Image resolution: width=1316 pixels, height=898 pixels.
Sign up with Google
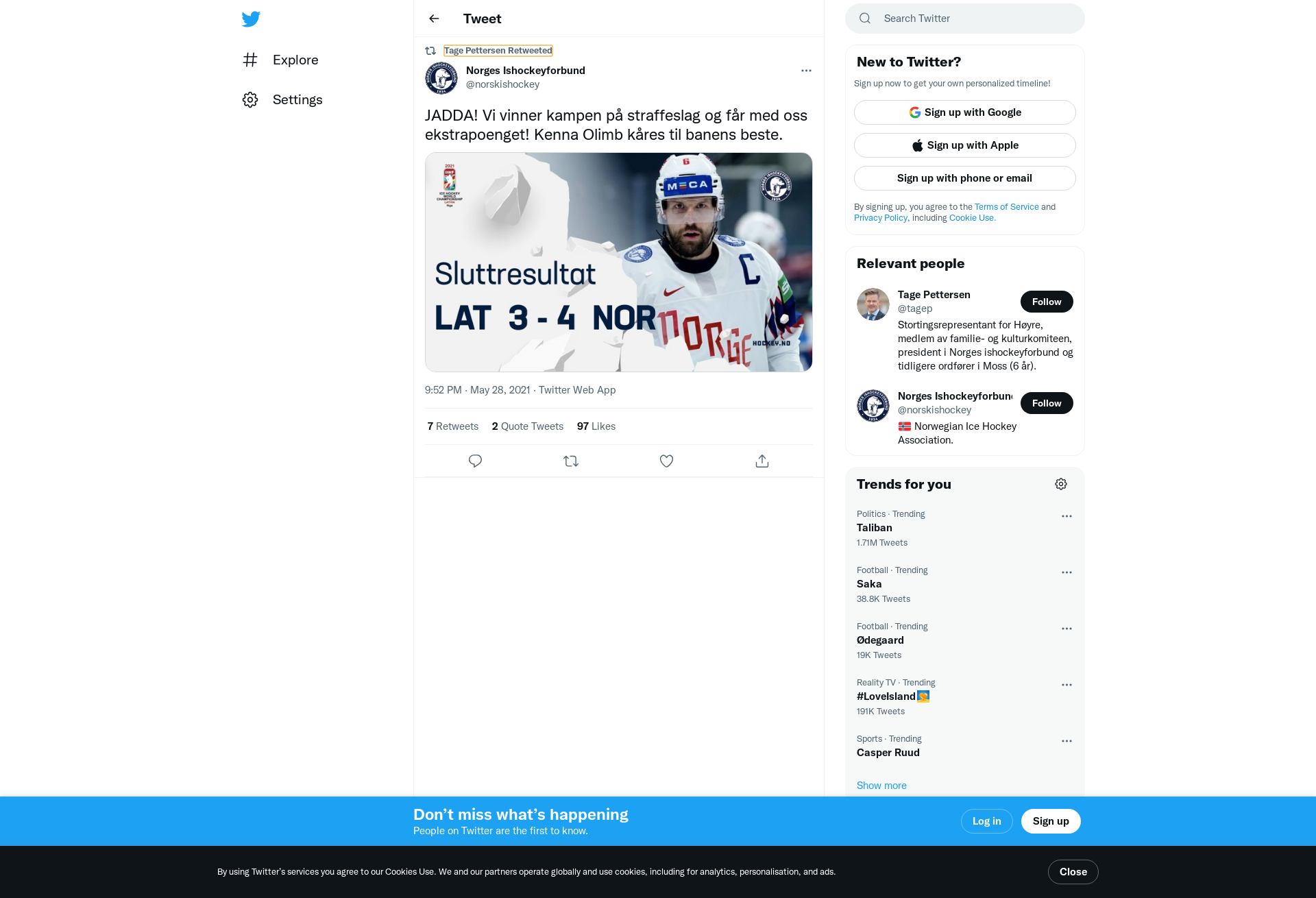click(964, 112)
